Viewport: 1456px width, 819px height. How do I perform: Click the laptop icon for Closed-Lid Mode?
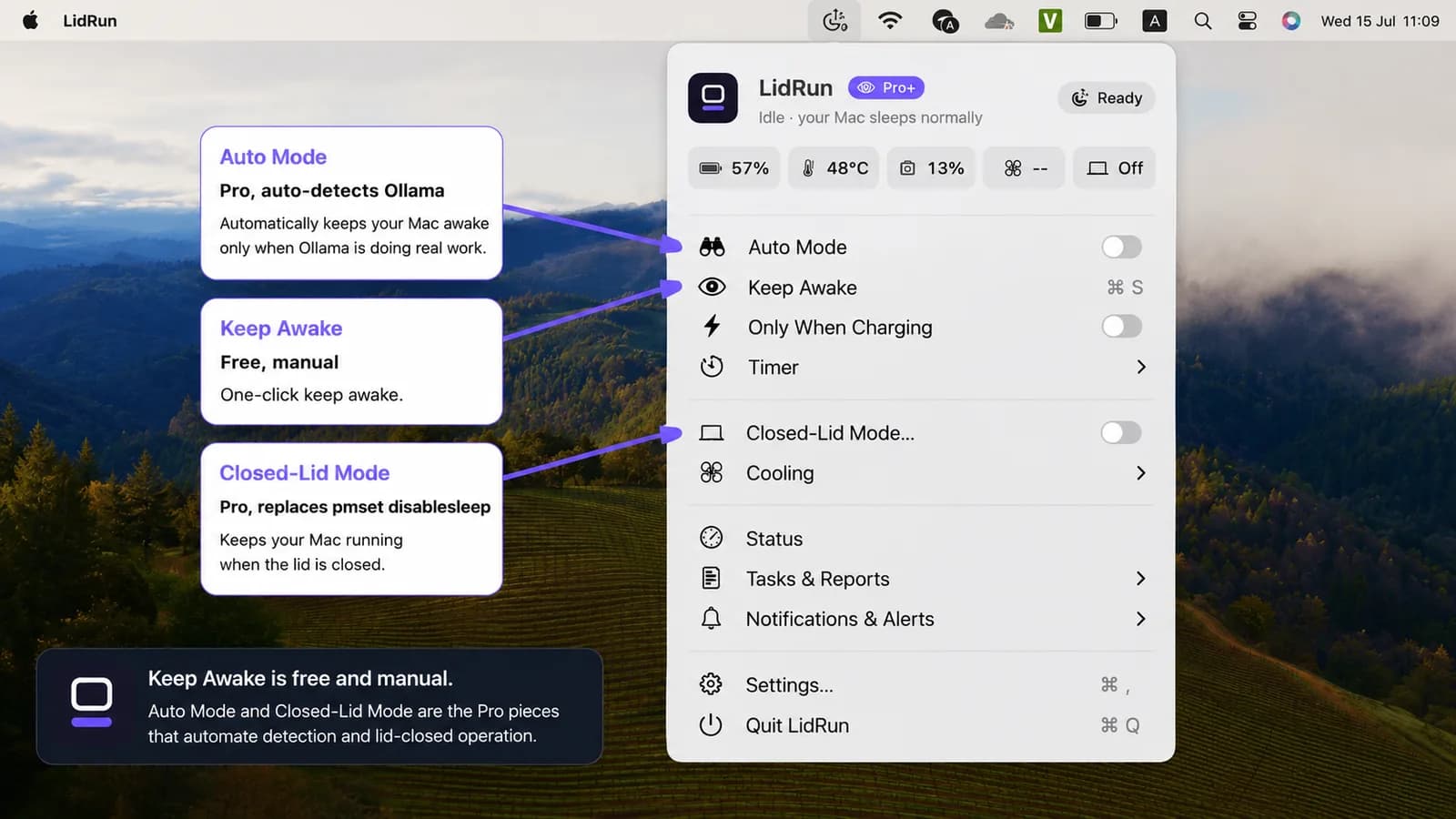pos(711,433)
